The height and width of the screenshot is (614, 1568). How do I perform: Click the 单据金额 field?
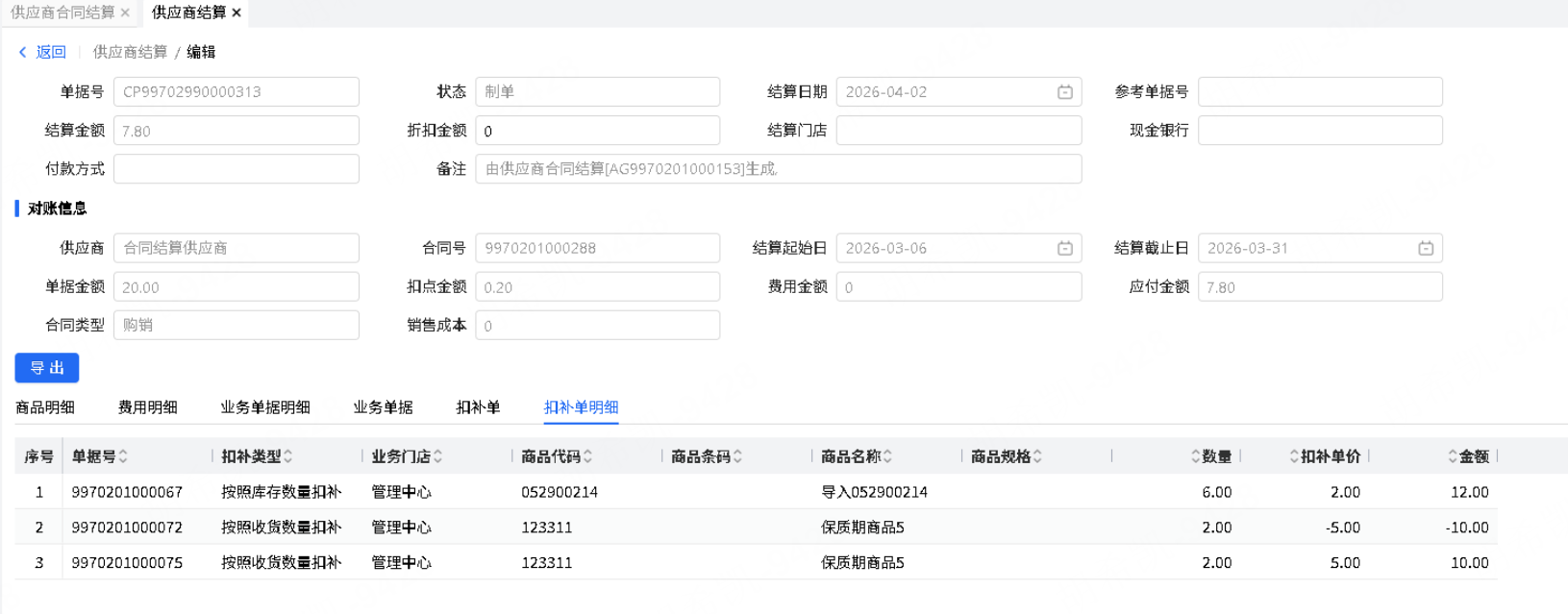(236, 286)
